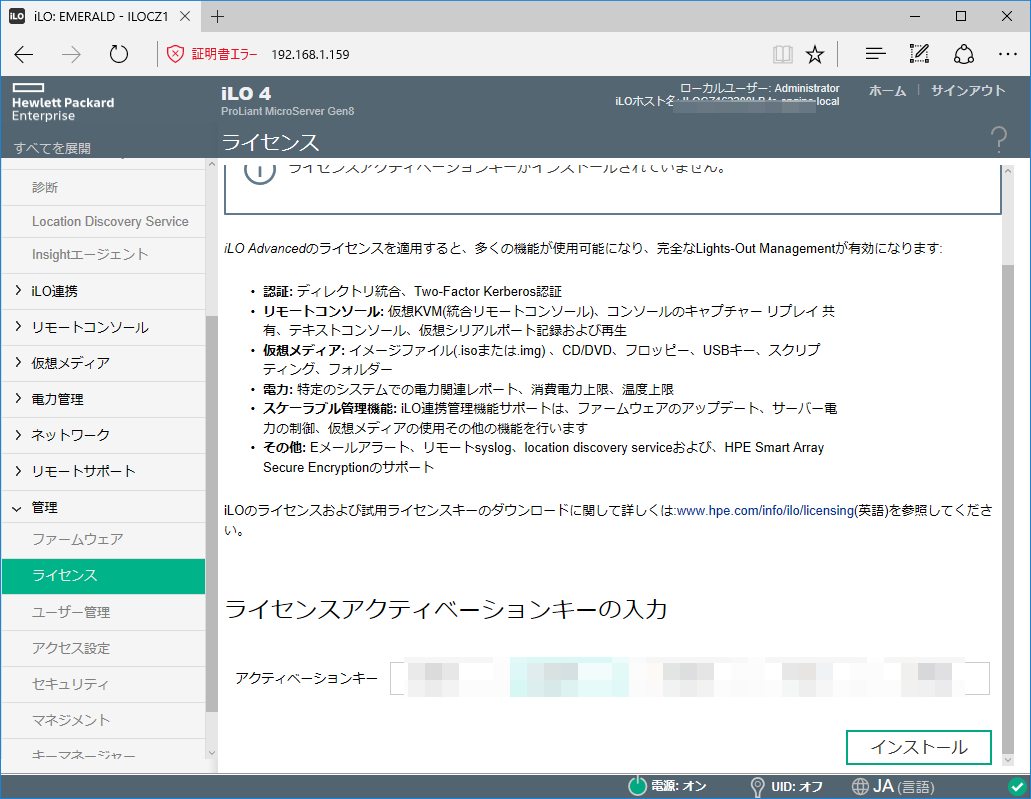Reload the iLO page
Image resolution: width=1031 pixels, height=799 pixels.
[118, 54]
